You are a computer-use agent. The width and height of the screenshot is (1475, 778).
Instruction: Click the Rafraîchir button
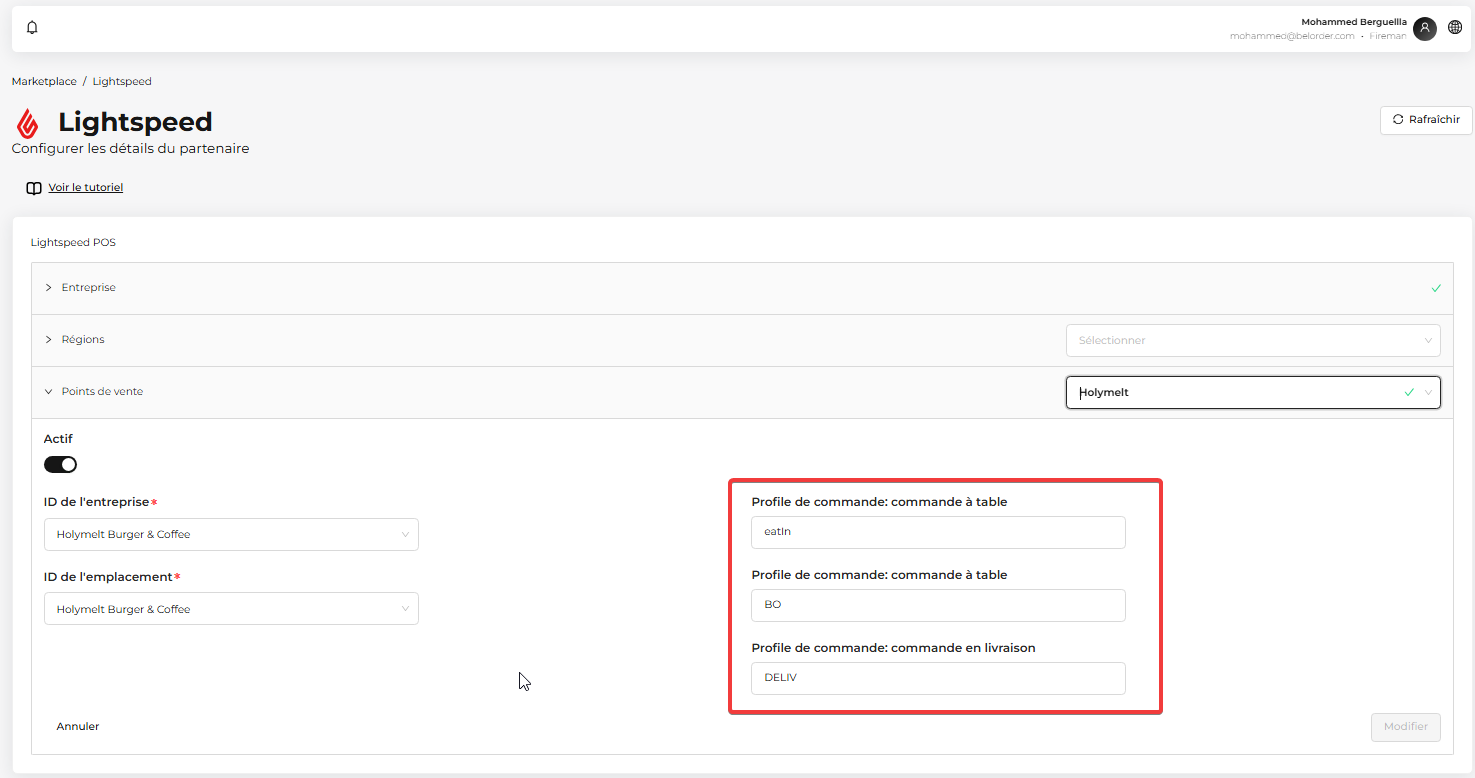pyautogui.click(x=1426, y=119)
